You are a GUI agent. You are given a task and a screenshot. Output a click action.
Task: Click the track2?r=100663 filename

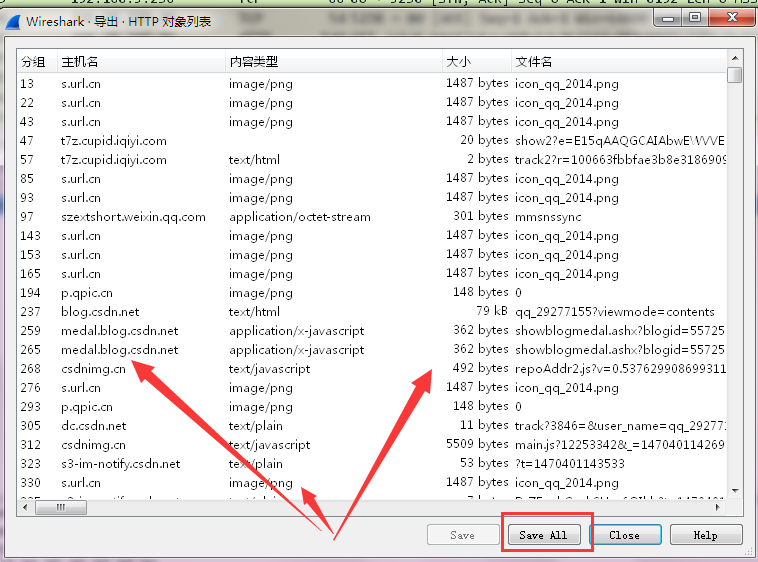[x=620, y=160]
